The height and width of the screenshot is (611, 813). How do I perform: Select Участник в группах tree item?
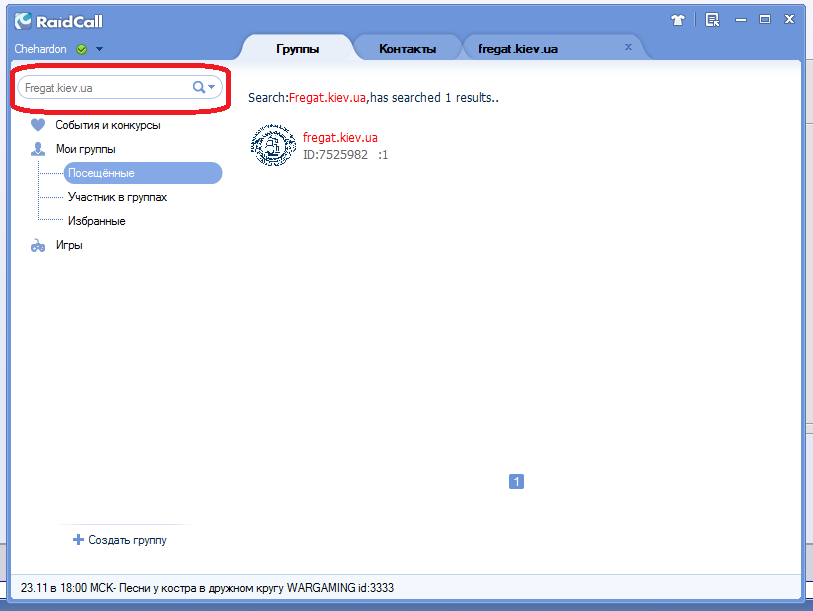coord(117,197)
